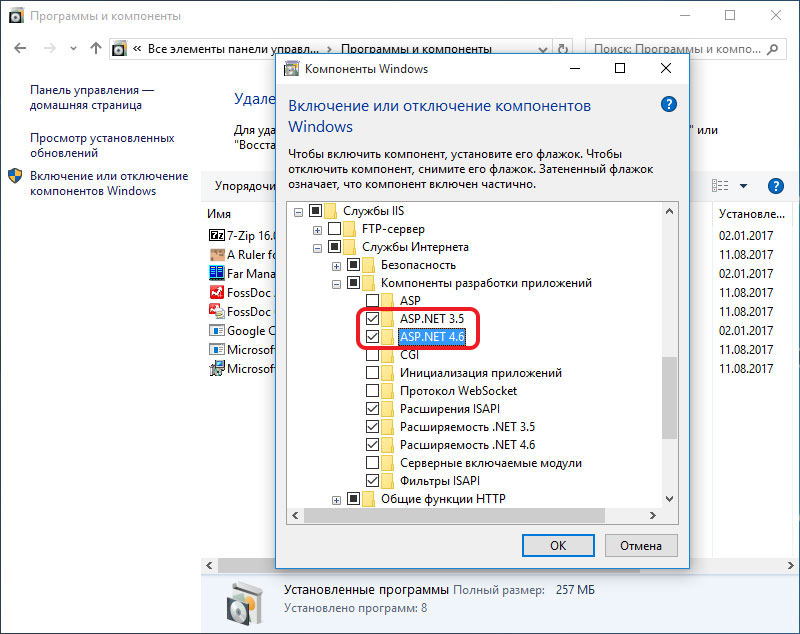The width and height of the screenshot is (800, 634).
Task: Check Инициализация приложений checkbox
Action: pos(372,373)
